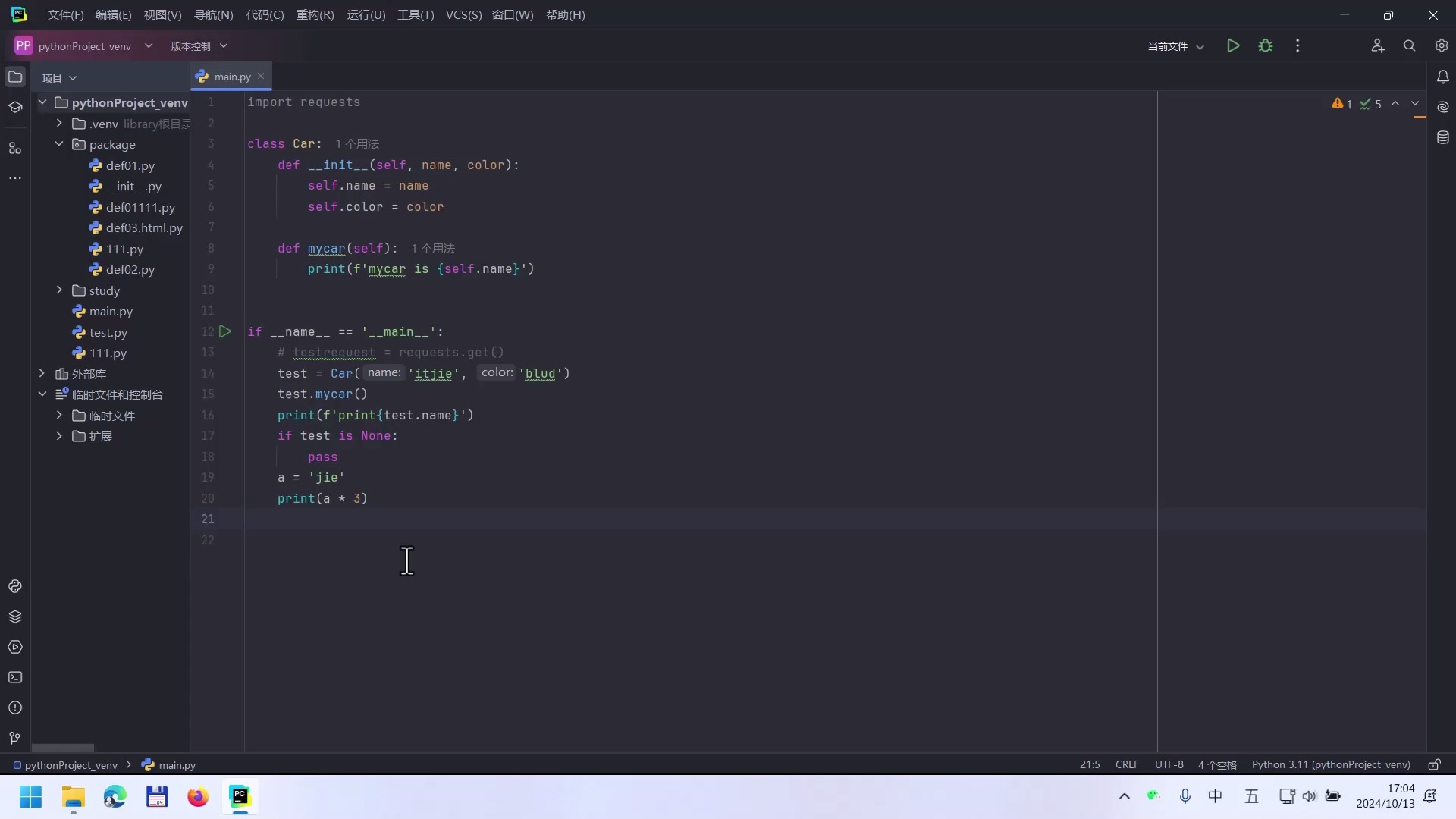Run the current file with green play icon
The image size is (1456, 819).
[1233, 46]
